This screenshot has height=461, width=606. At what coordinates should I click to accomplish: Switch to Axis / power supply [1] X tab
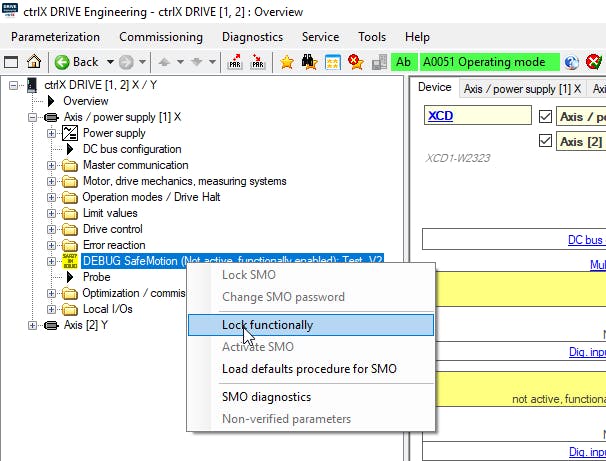[523, 89]
